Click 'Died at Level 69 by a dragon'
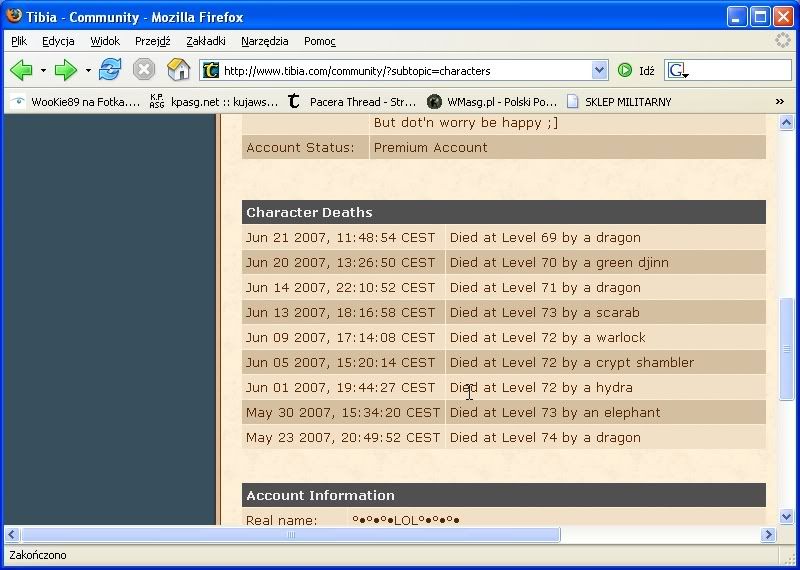The width and height of the screenshot is (800, 570). point(545,238)
